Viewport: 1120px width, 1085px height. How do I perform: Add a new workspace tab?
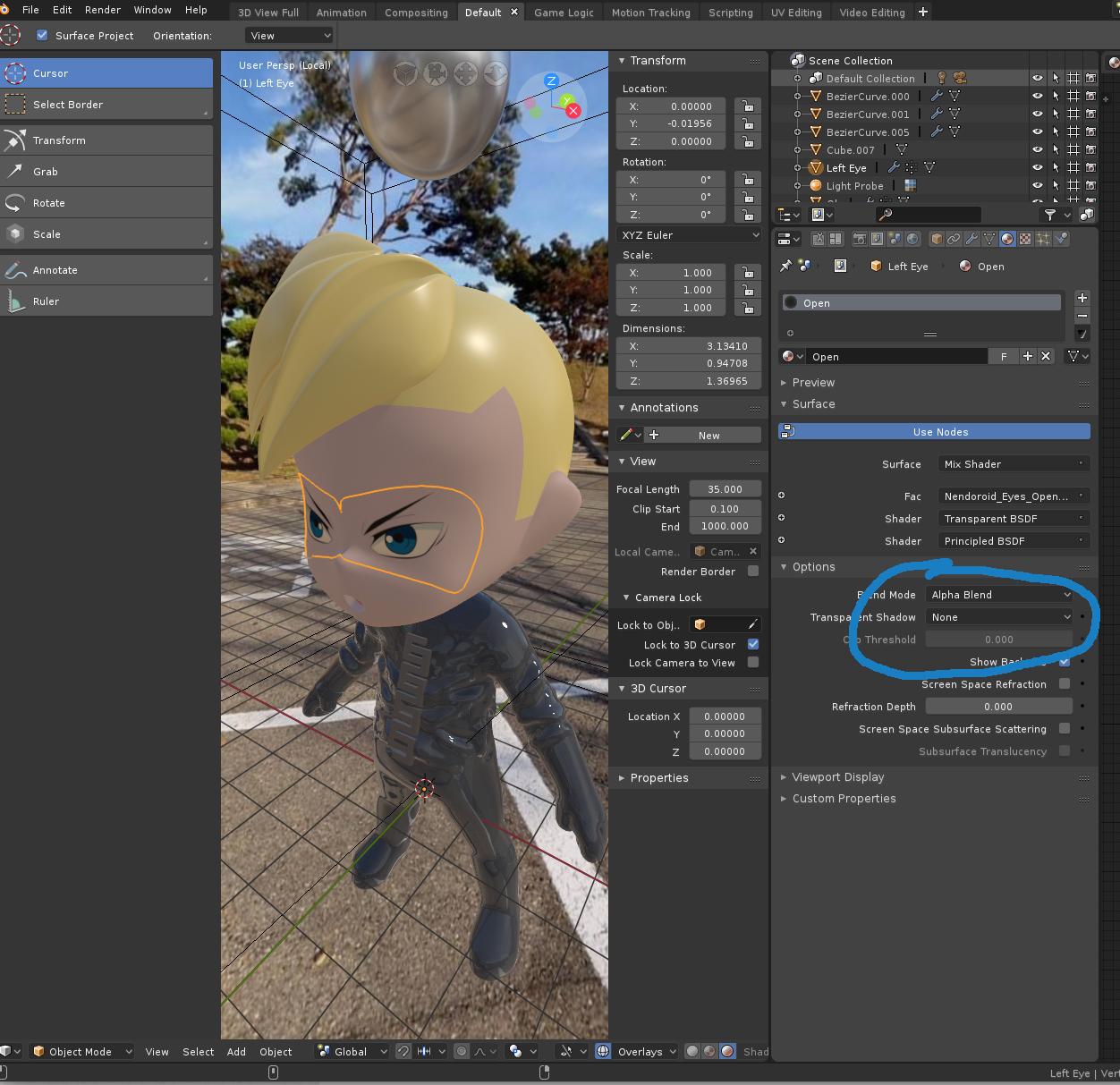pos(923,12)
